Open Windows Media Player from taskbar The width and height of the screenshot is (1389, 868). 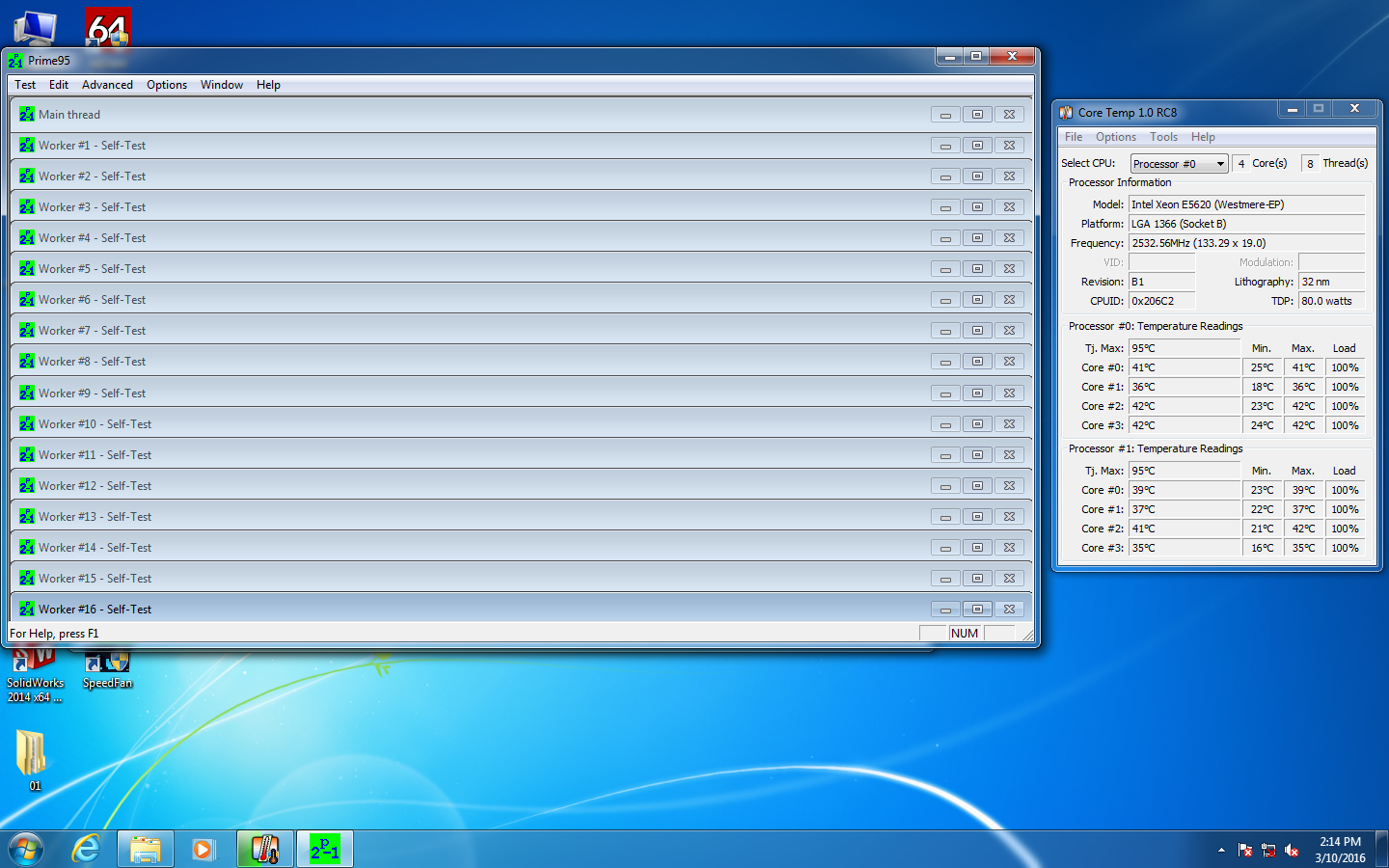click(204, 849)
